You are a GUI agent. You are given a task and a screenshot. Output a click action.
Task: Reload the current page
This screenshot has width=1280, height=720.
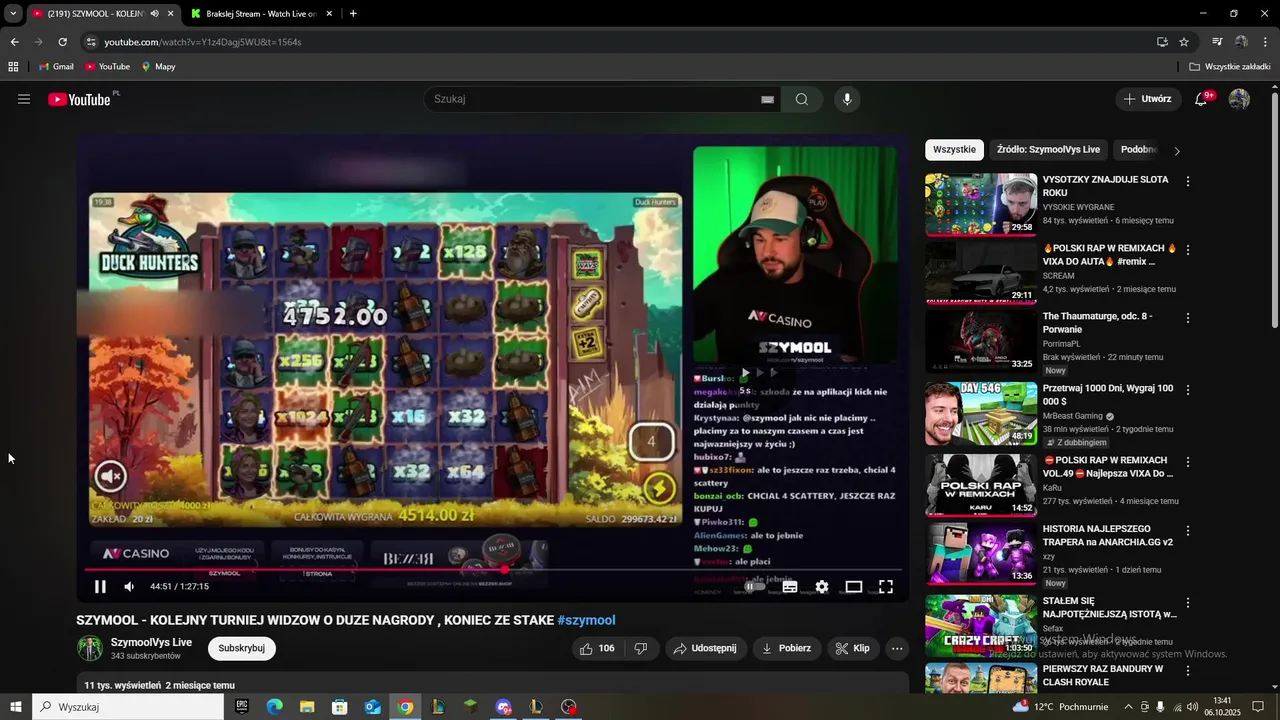62,42
